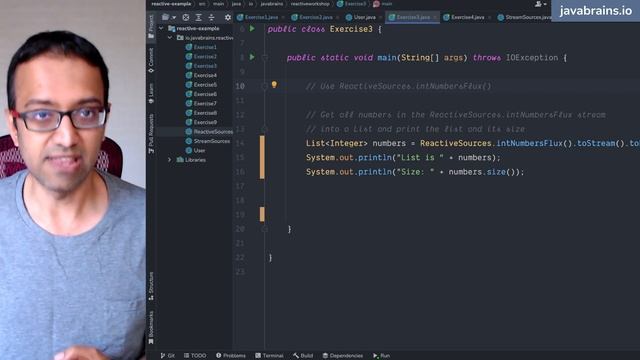
Task: Click the yellow lightbulb quick-fix
Action: pyautogui.click(x=274, y=85)
